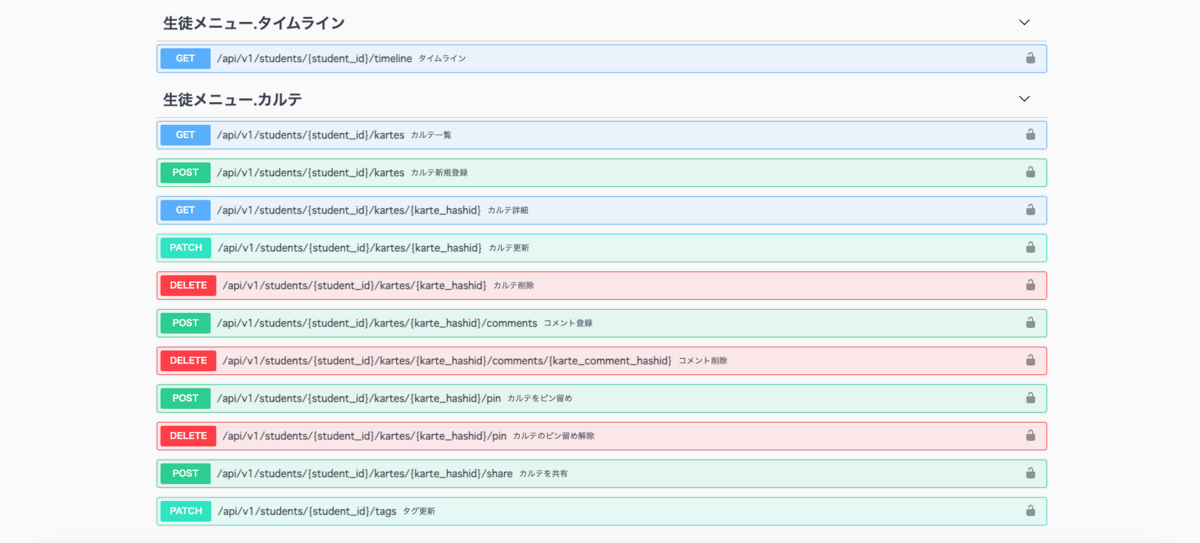Click the コメント登録 description text
The image size is (1200, 543).
568,323
